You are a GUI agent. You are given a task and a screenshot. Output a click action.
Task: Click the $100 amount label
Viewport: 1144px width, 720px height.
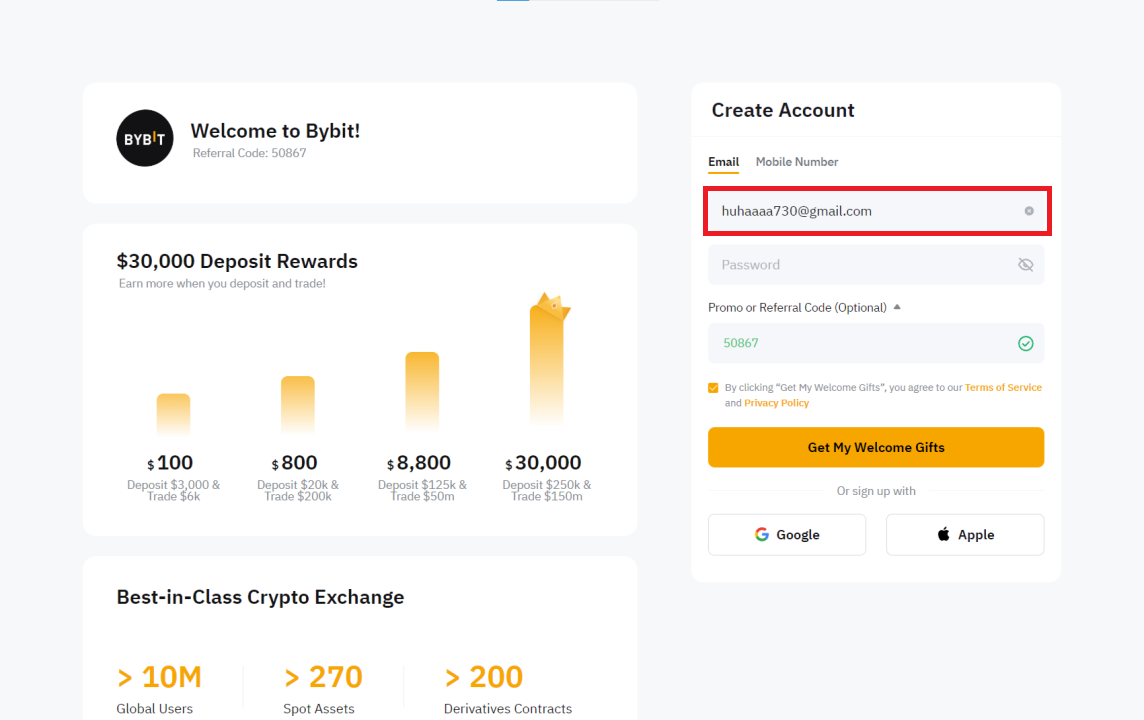[x=170, y=462]
